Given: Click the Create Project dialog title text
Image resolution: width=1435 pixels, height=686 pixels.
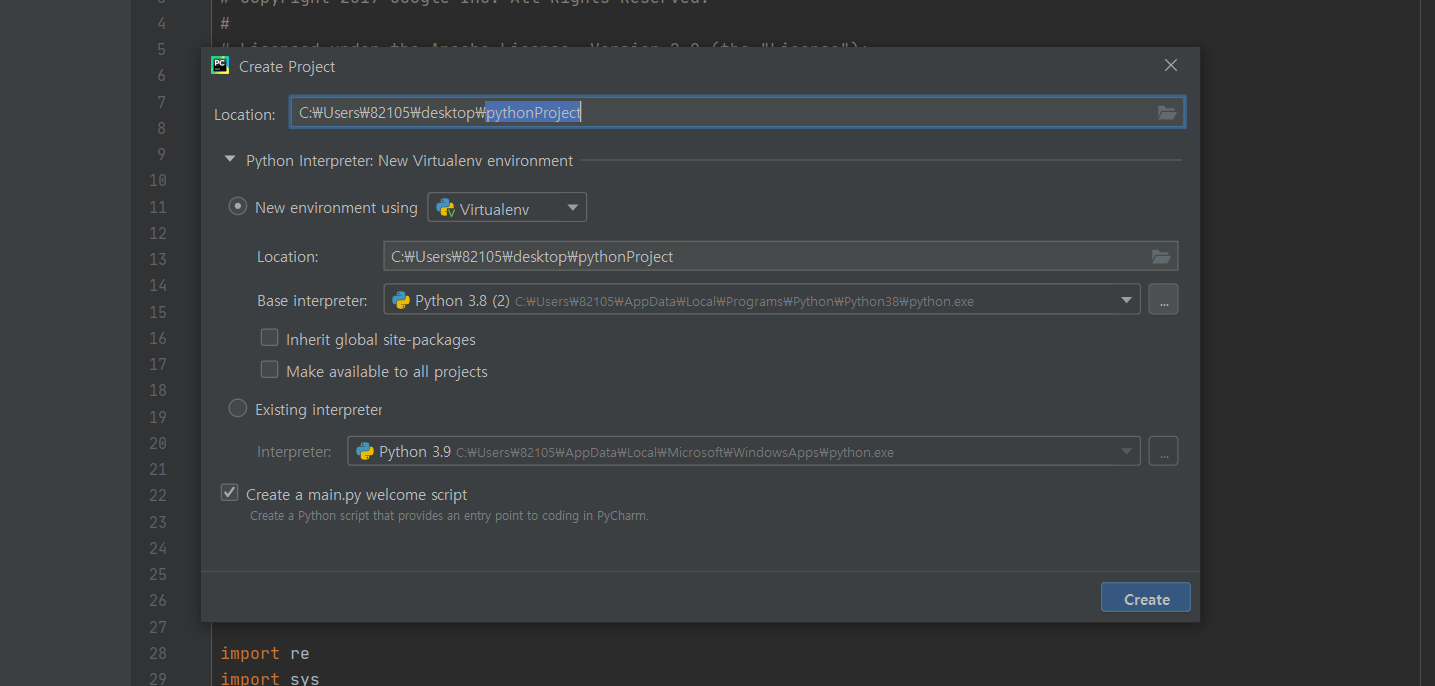Looking at the screenshot, I should (287, 67).
